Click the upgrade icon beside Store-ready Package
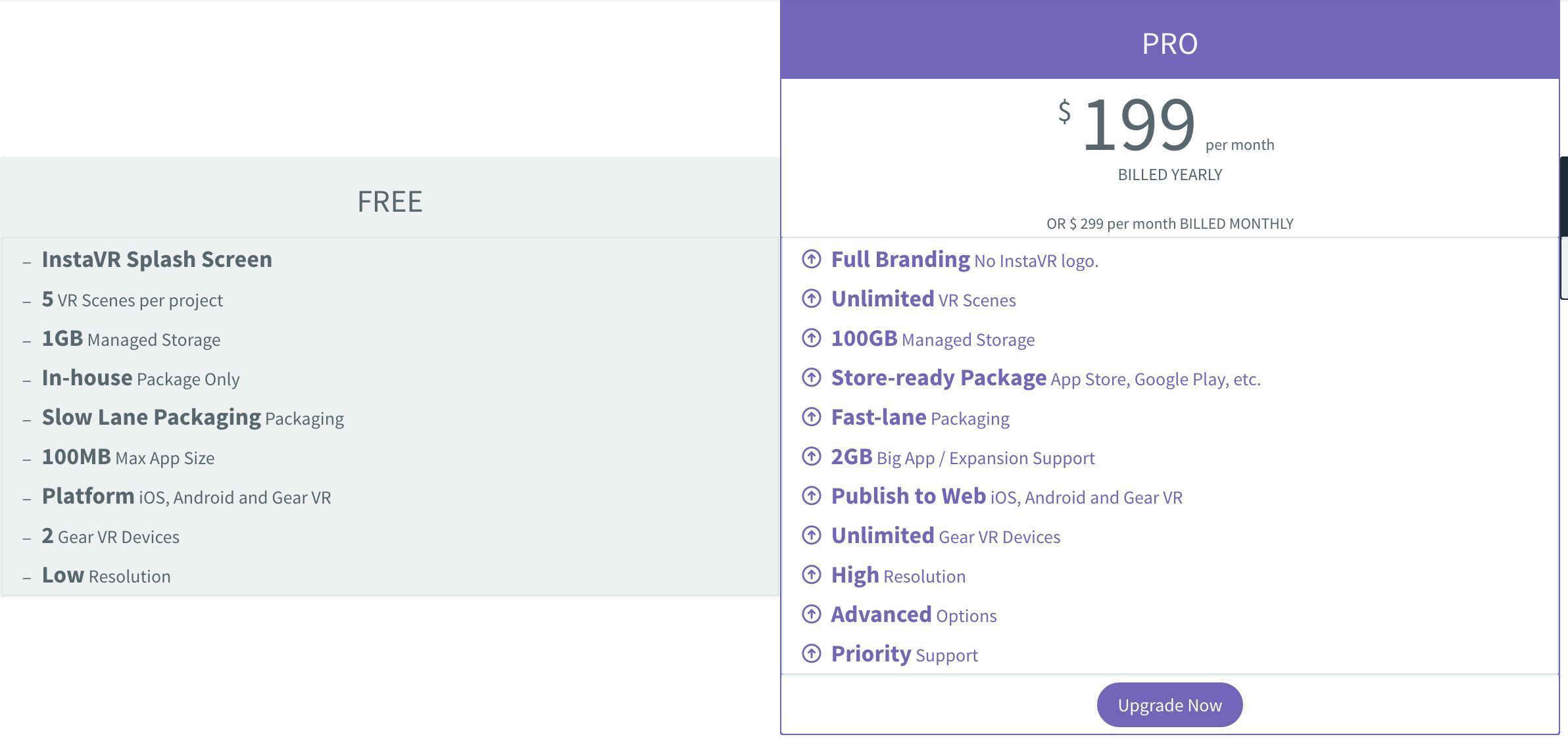The image size is (1568, 739). (x=812, y=377)
